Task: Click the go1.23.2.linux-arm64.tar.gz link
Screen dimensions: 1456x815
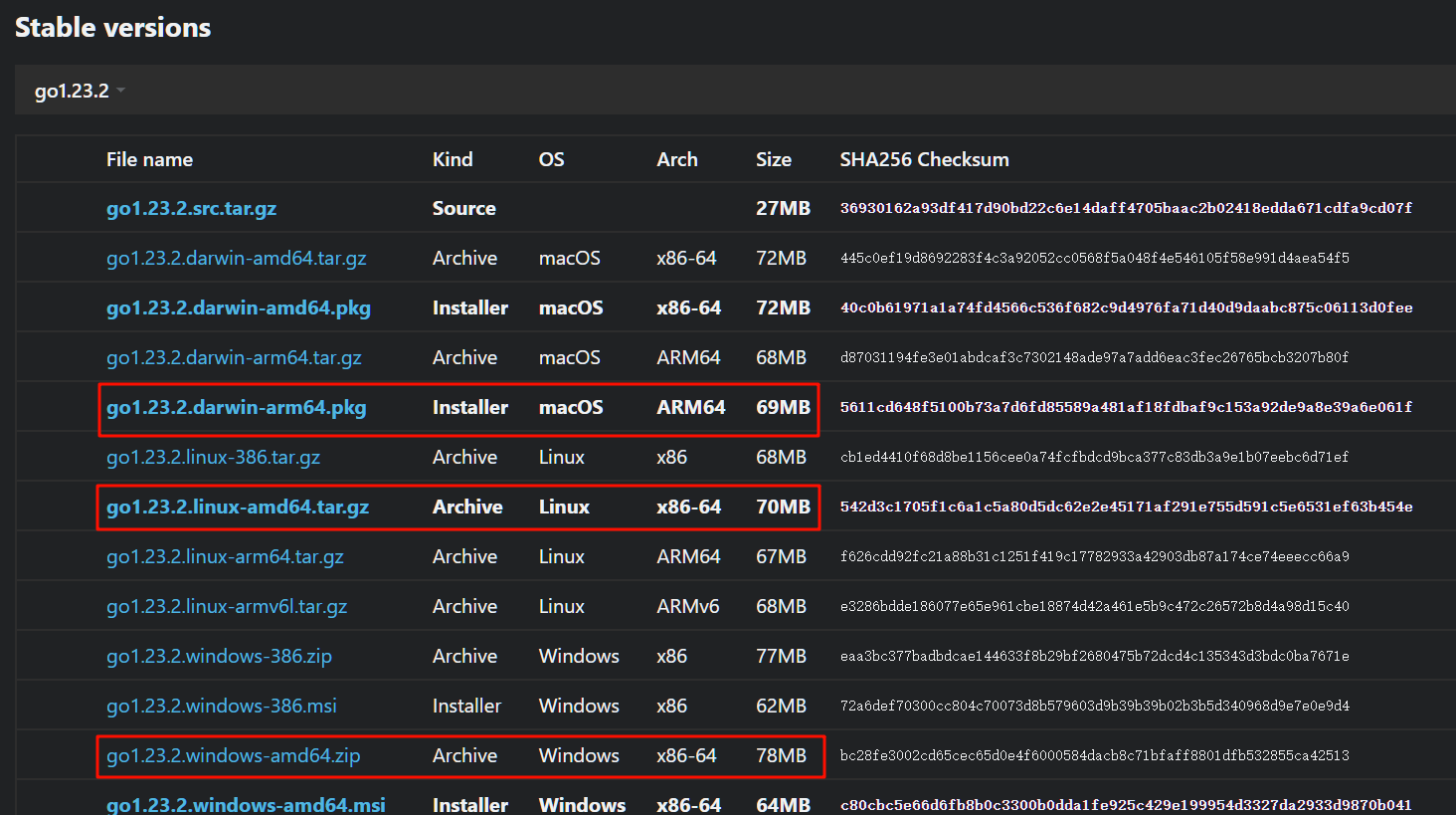Action: click(x=225, y=556)
